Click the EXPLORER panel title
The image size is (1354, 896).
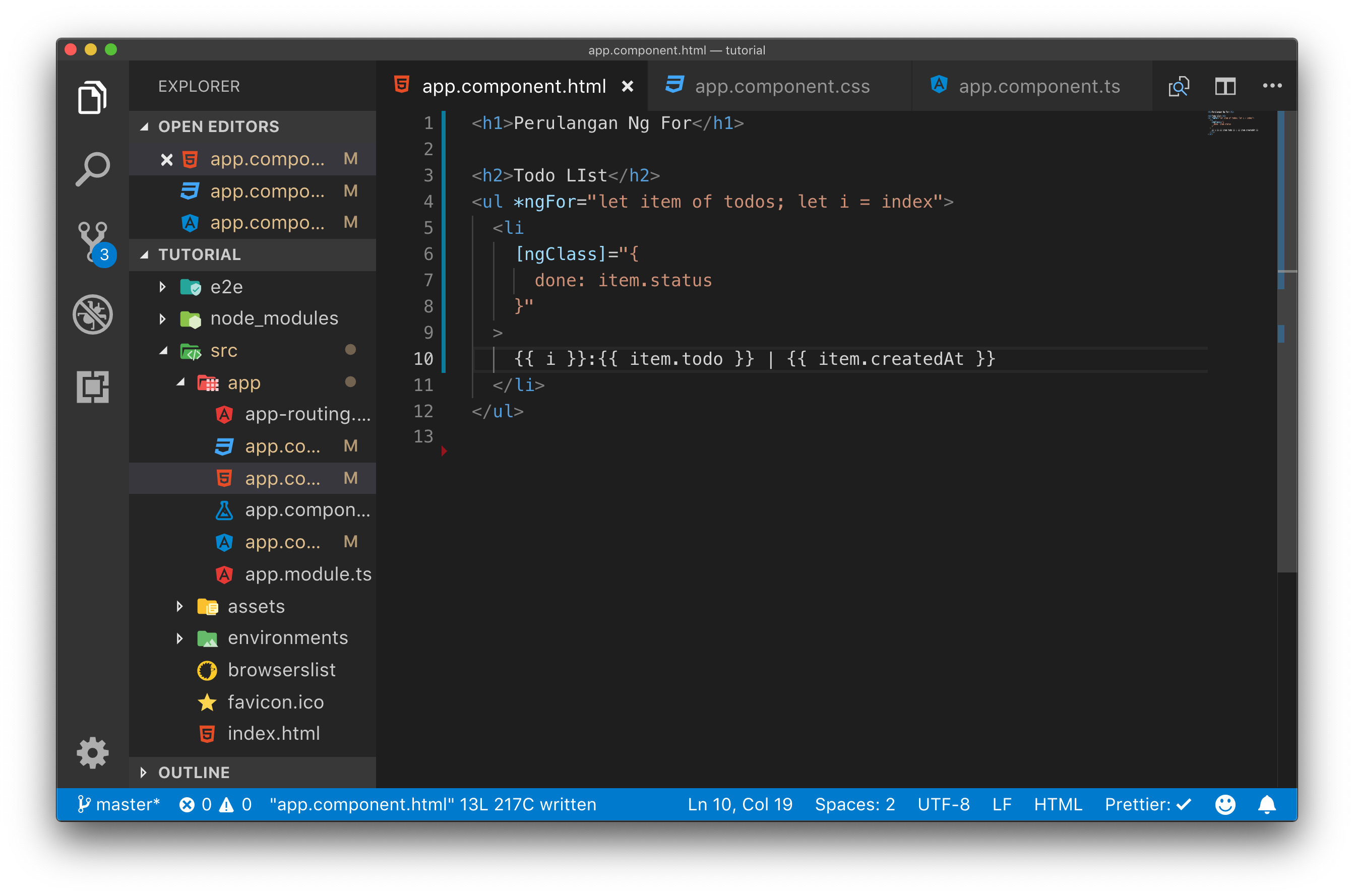pyautogui.click(x=199, y=86)
